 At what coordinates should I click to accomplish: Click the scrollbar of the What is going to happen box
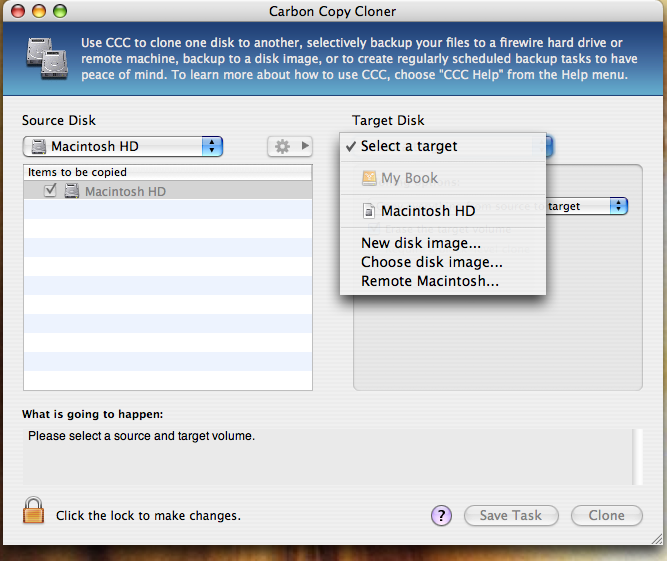tap(637, 457)
